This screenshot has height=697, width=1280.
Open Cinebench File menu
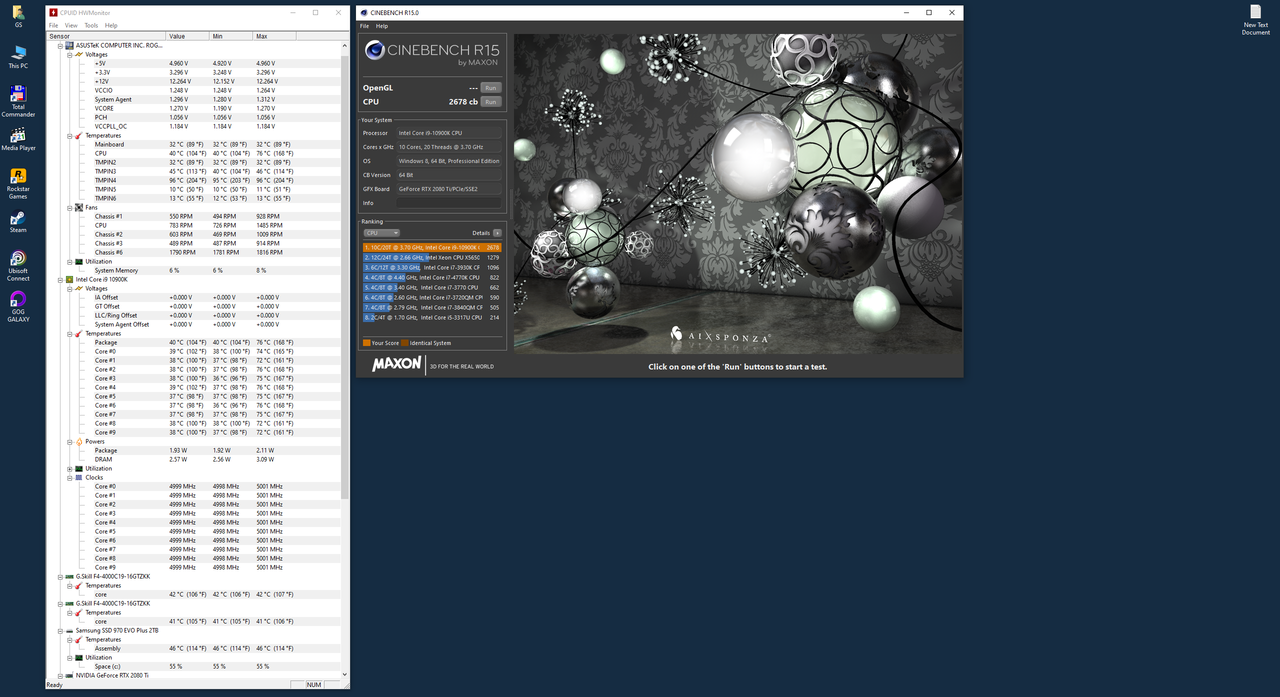pyautogui.click(x=364, y=26)
